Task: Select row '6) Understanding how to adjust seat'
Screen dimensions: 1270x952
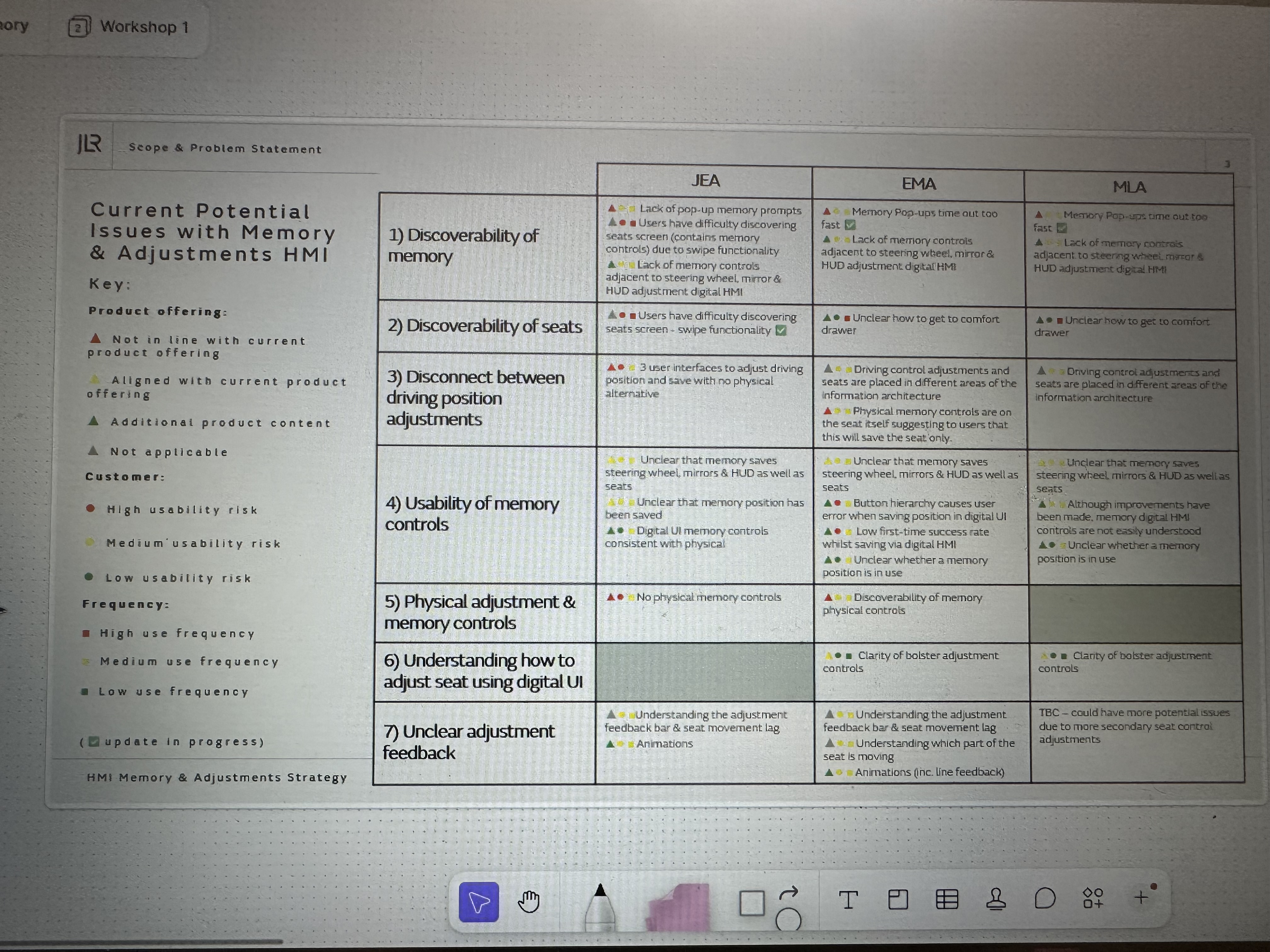Action: (484, 671)
